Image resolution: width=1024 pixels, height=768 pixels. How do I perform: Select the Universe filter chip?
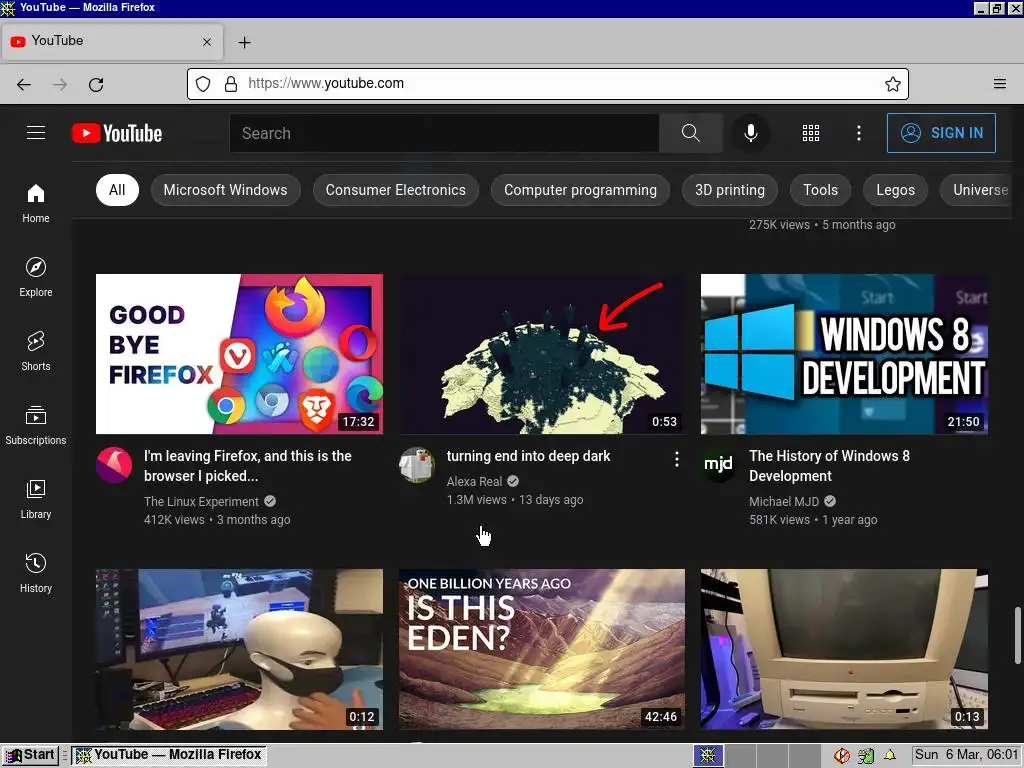977,190
